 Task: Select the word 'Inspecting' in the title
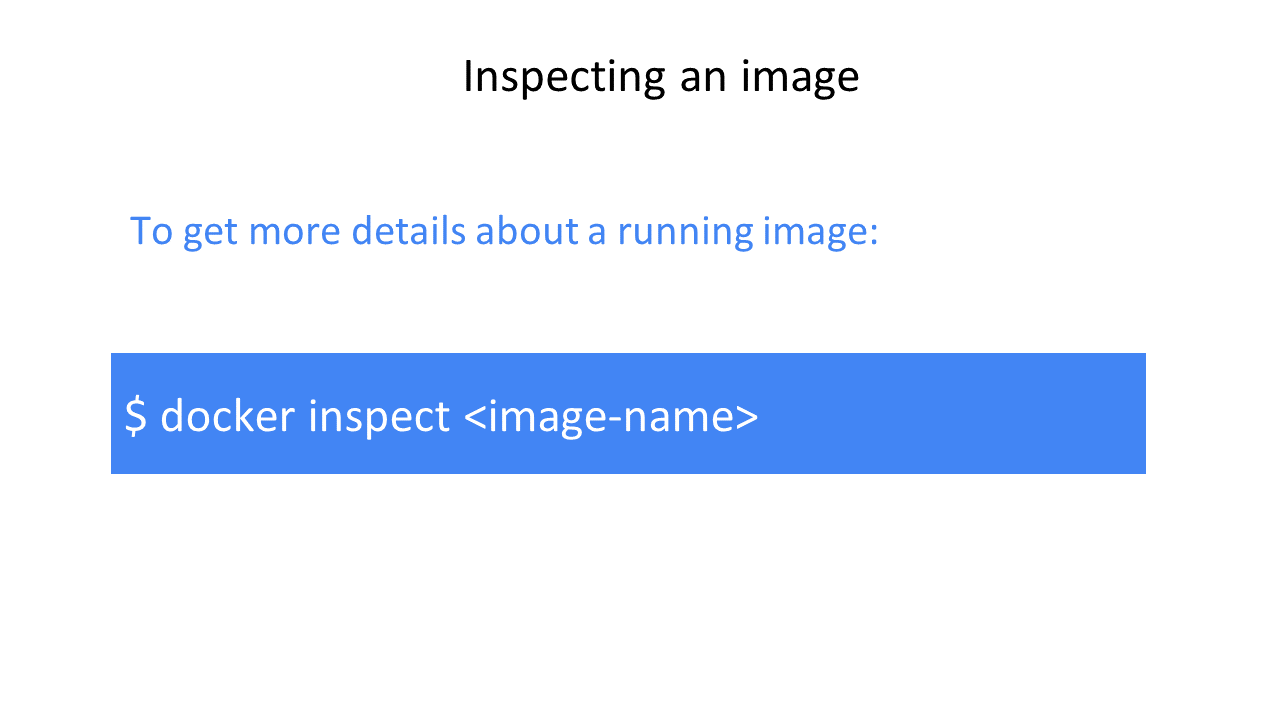[564, 77]
